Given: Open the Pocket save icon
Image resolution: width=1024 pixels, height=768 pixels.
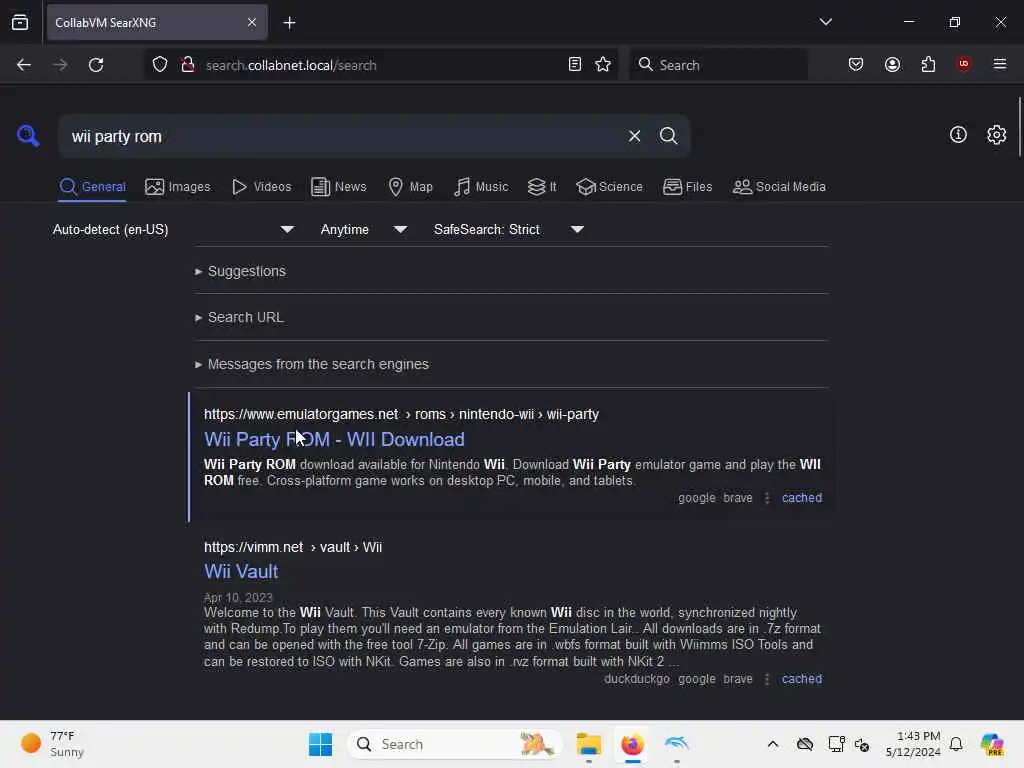Looking at the screenshot, I should (x=856, y=65).
